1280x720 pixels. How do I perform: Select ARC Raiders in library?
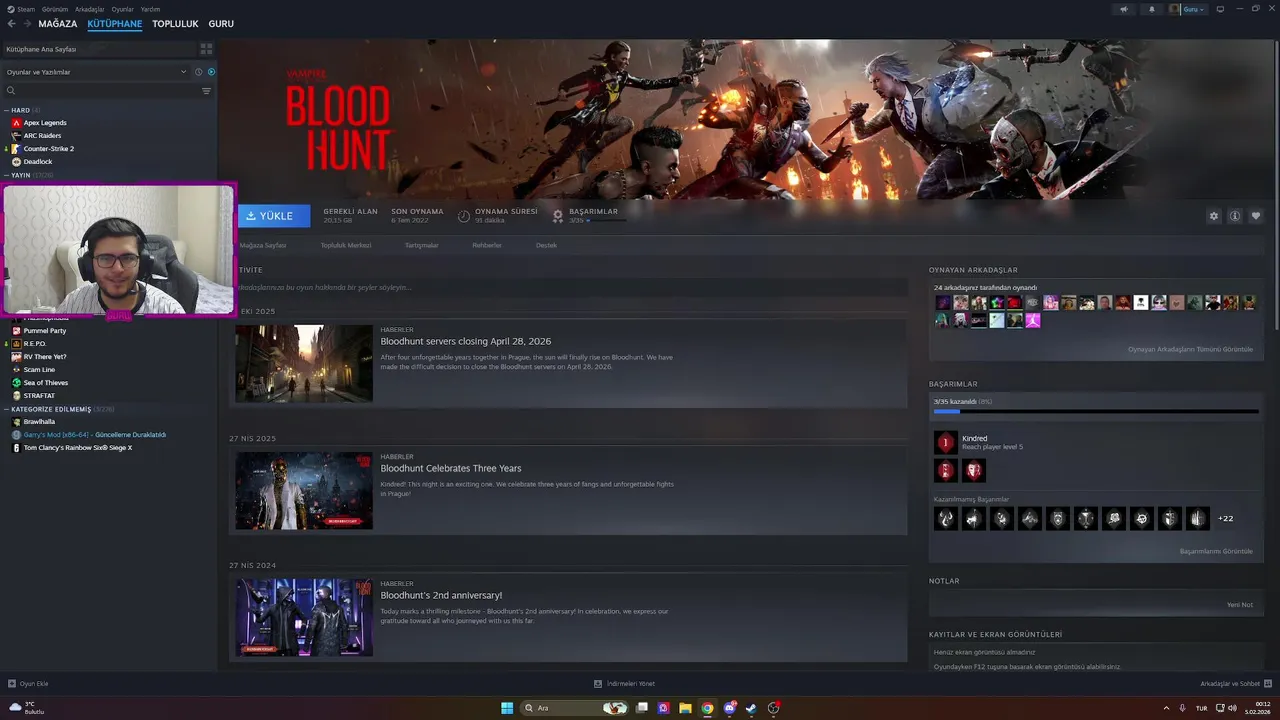[42, 136]
